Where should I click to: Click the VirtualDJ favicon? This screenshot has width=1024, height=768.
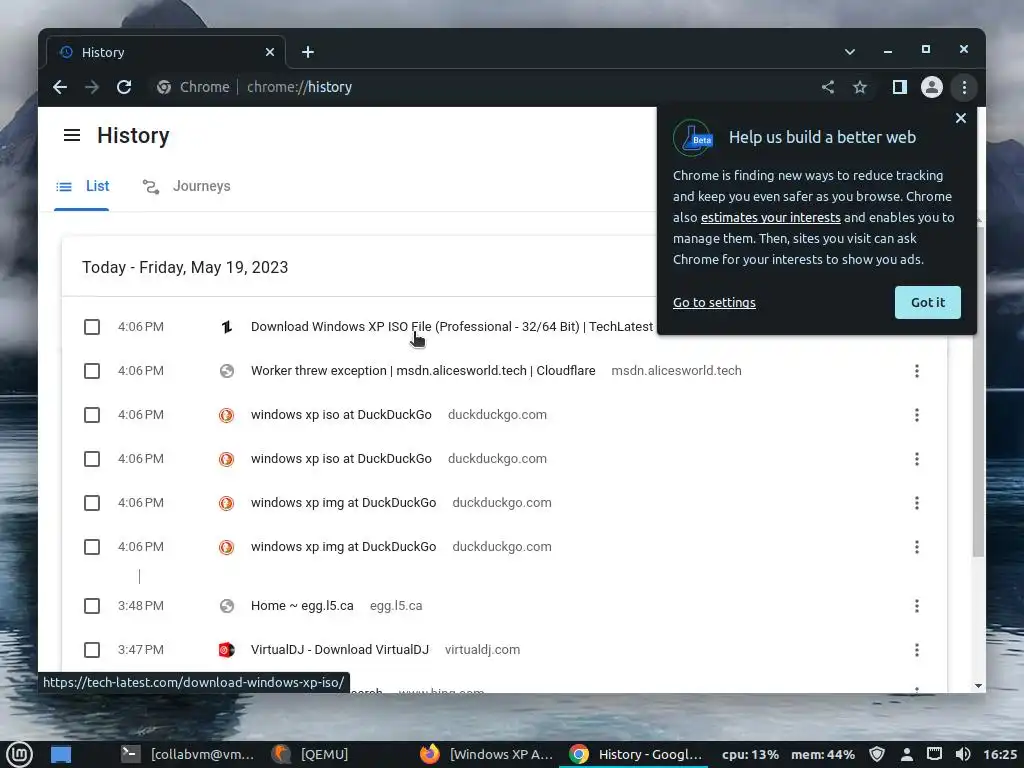pos(227,650)
